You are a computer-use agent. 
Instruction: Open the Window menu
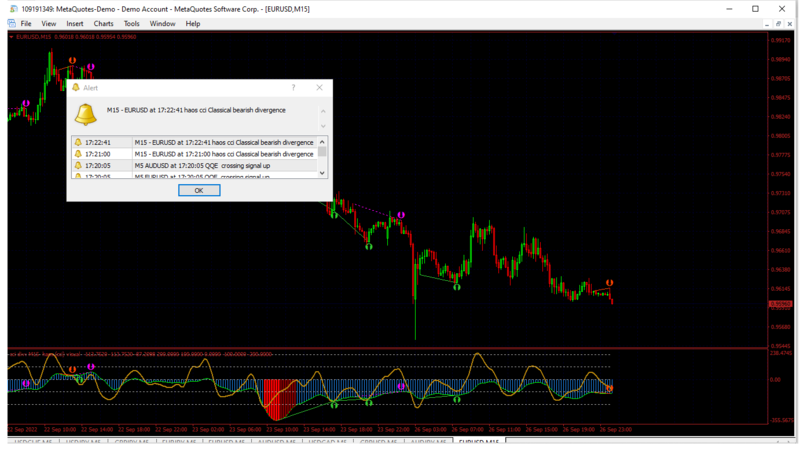pyautogui.click(x=162, y=23)
